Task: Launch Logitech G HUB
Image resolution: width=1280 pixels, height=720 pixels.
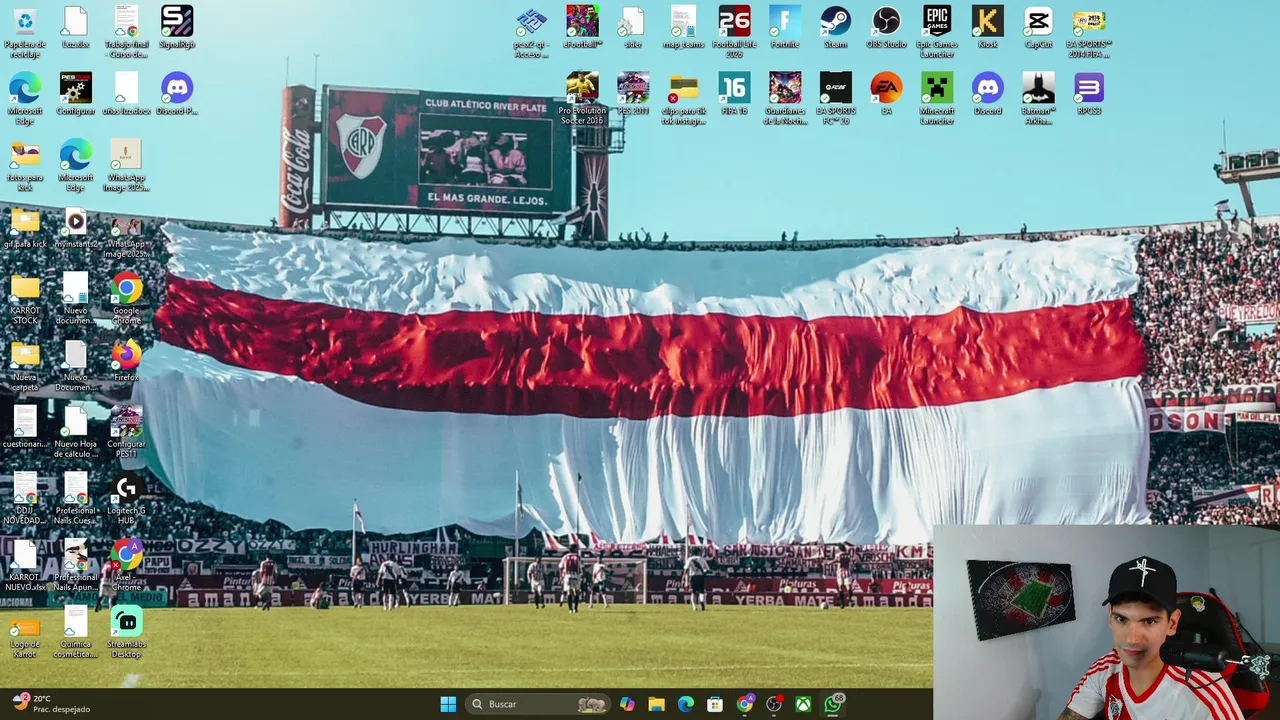Action: [x=126, y=498]
